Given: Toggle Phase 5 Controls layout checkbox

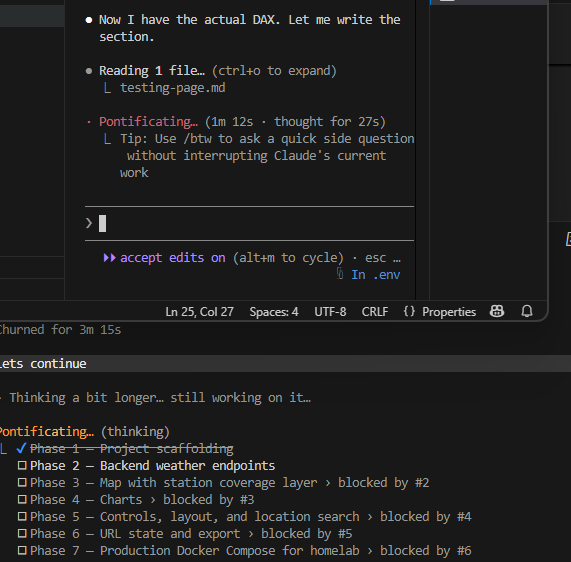Looking at the screenshot, I should click(x=22, y=516).
